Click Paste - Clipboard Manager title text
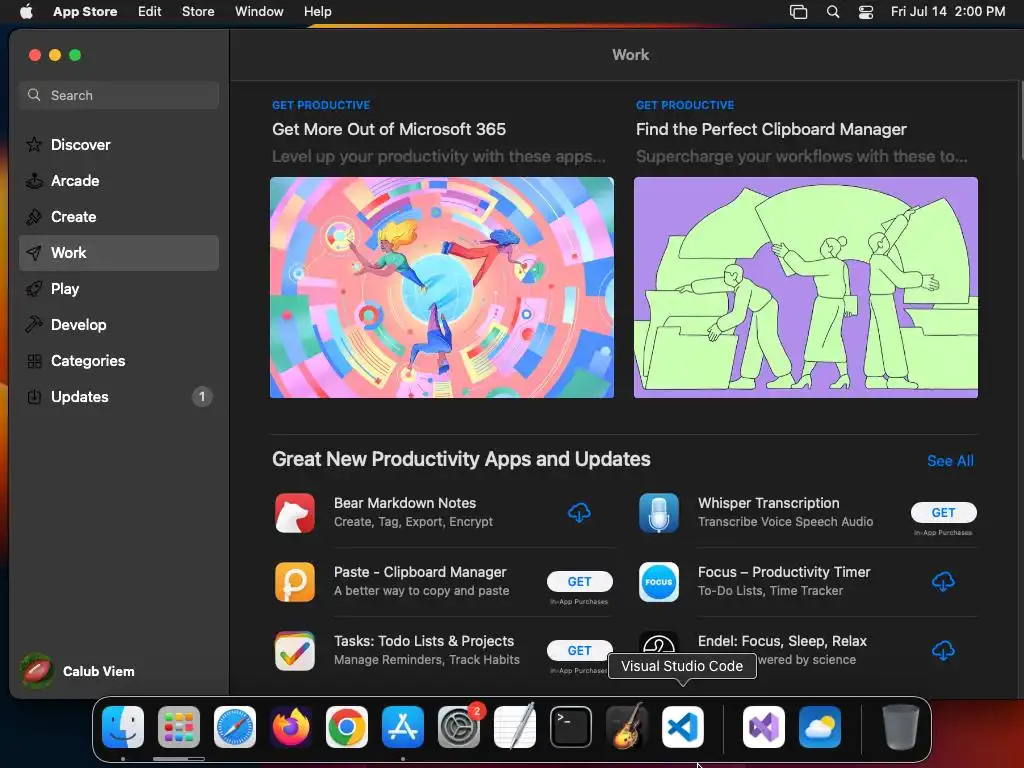Viewport: 1024px width, 768px height. pyautogui.click(x=420, y=572)
